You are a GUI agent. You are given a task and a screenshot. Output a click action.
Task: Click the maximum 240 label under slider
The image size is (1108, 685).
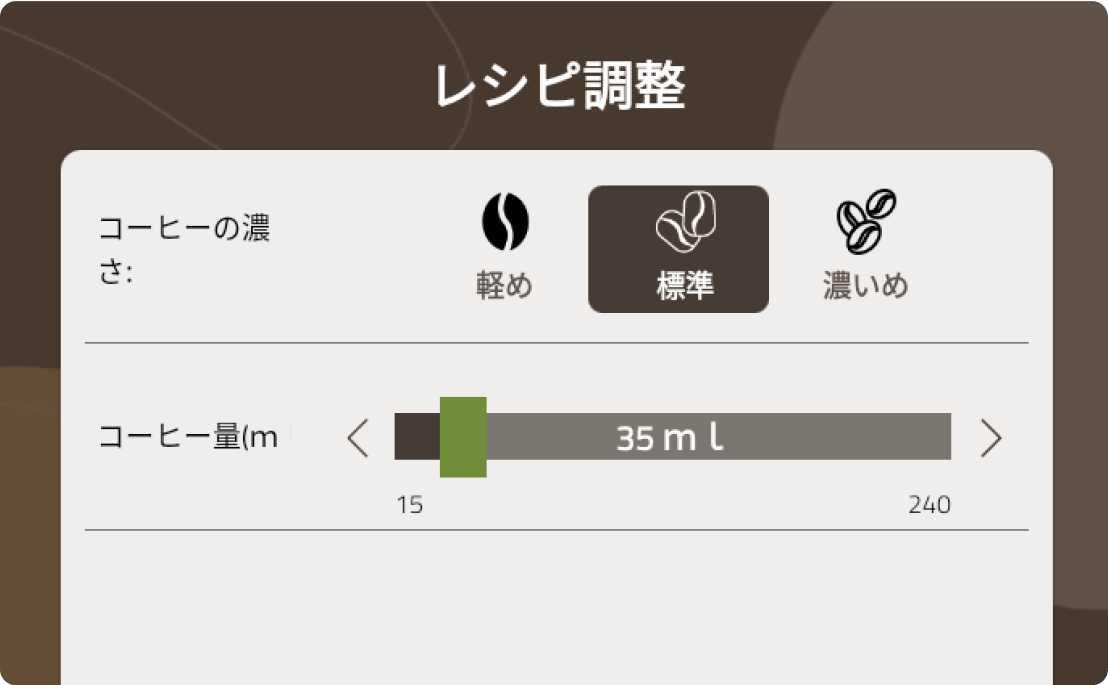(929, 505)
